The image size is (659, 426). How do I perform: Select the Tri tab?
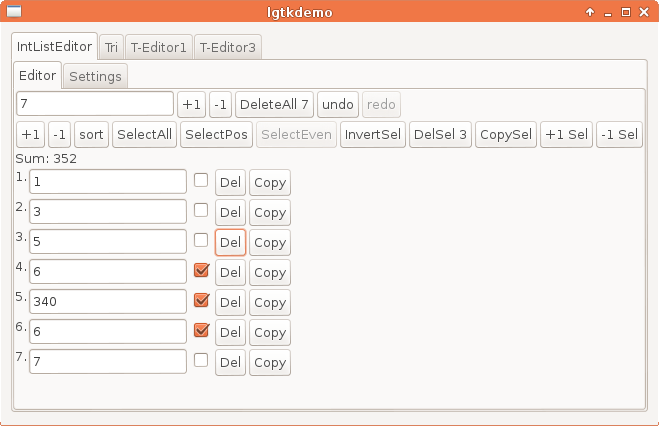pyautogui.click(x=111, y=47)
